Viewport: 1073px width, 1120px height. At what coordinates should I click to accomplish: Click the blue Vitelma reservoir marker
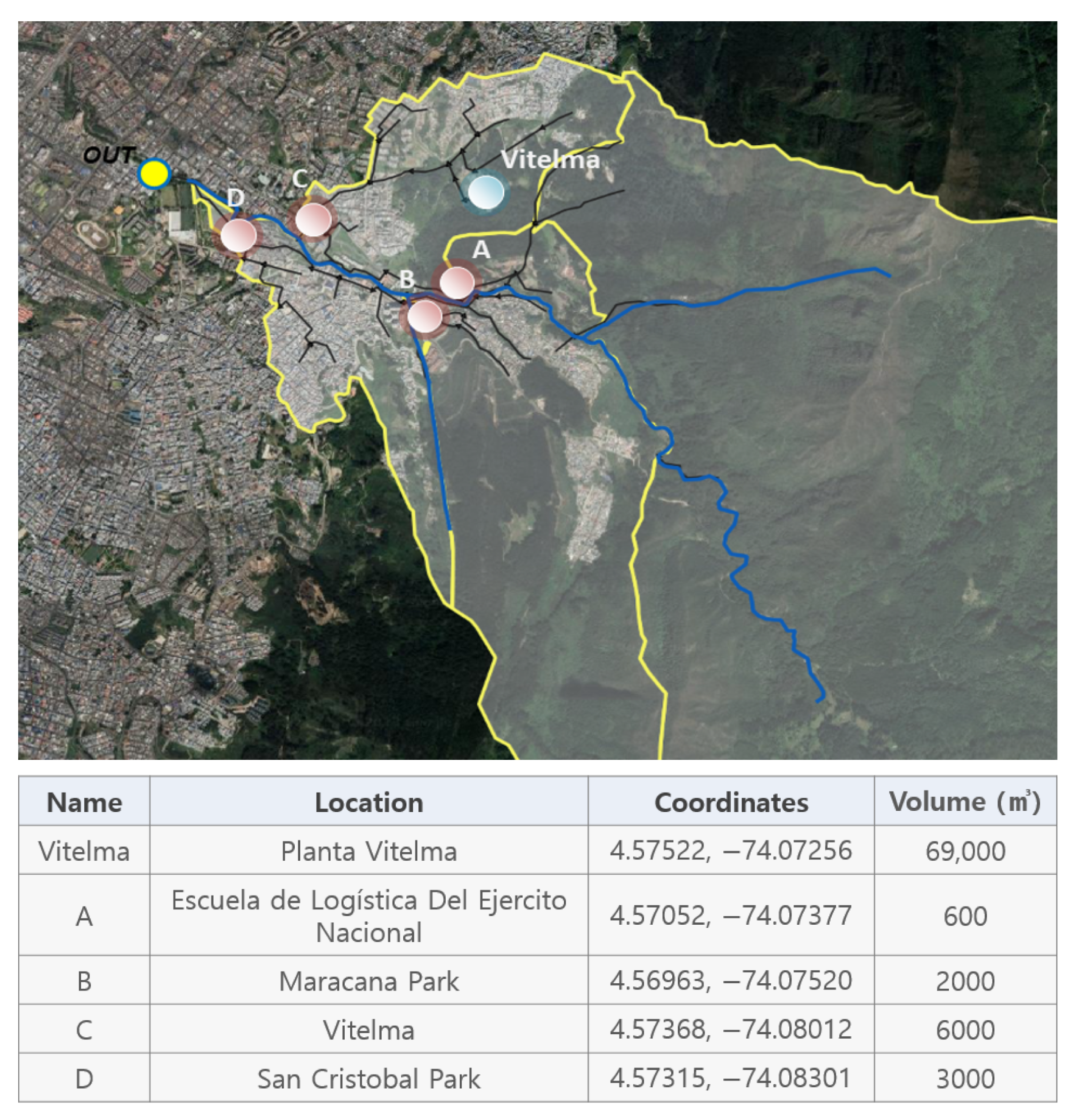point(486,192)
